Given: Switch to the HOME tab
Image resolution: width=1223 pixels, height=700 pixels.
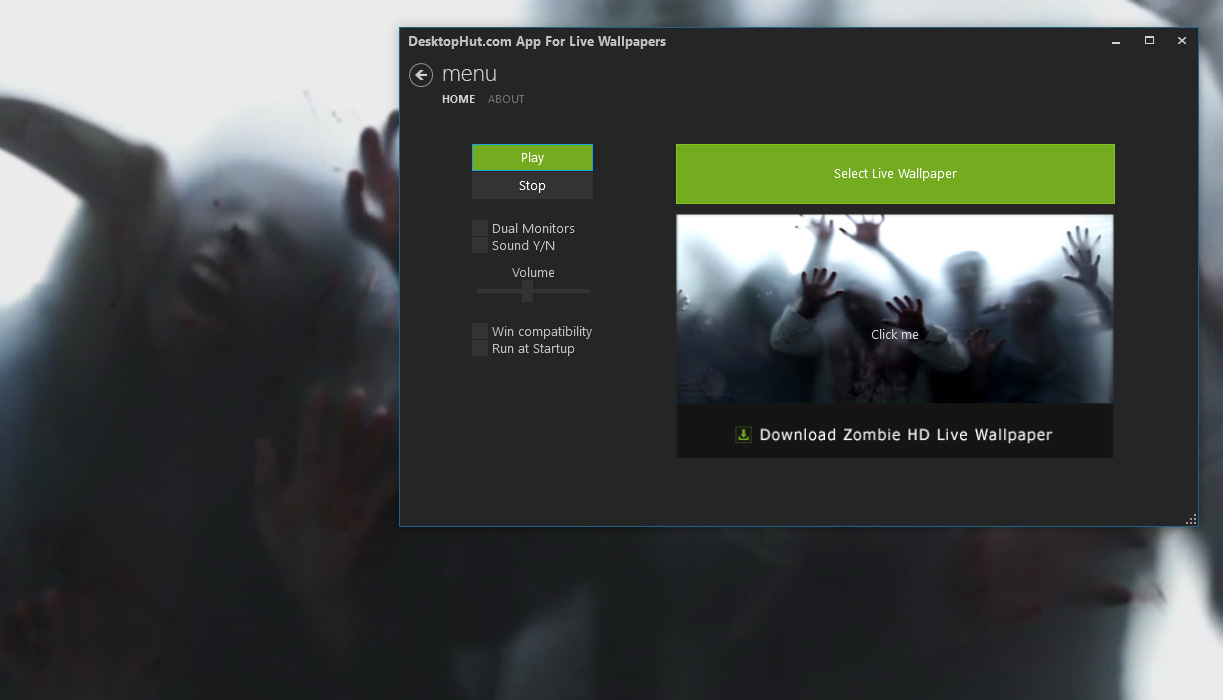Looking at the screenshot, I should [x=458, y=99].
